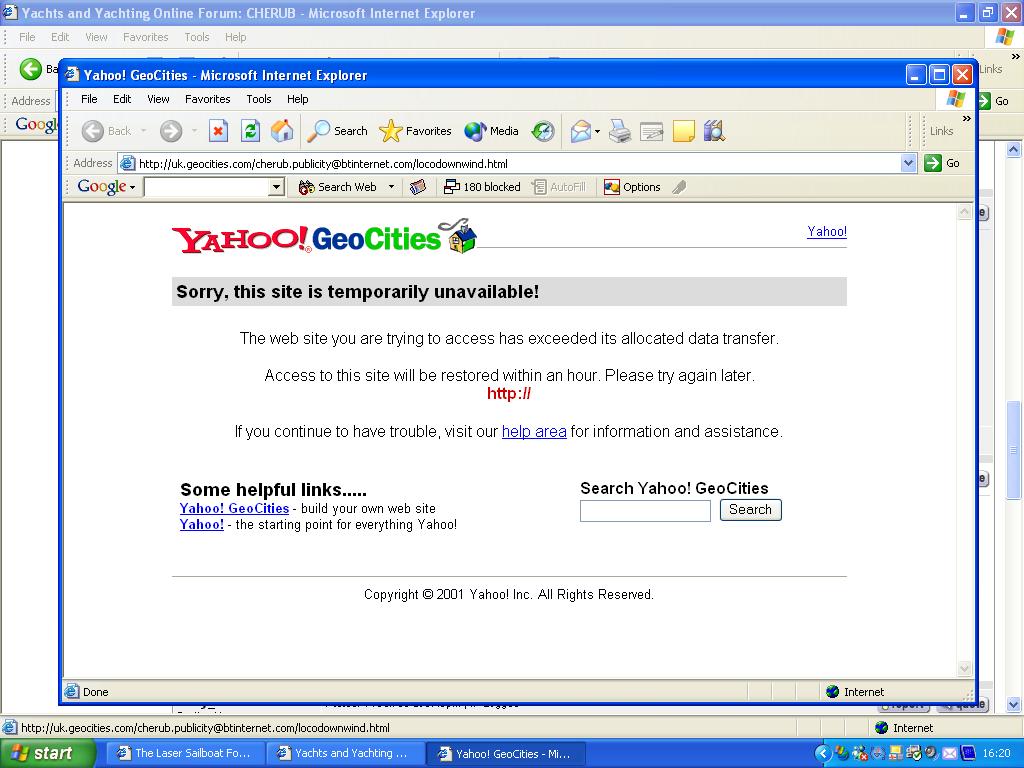
Task: Click the AutoFill toolbar button
Action: (x=559, y=187)
